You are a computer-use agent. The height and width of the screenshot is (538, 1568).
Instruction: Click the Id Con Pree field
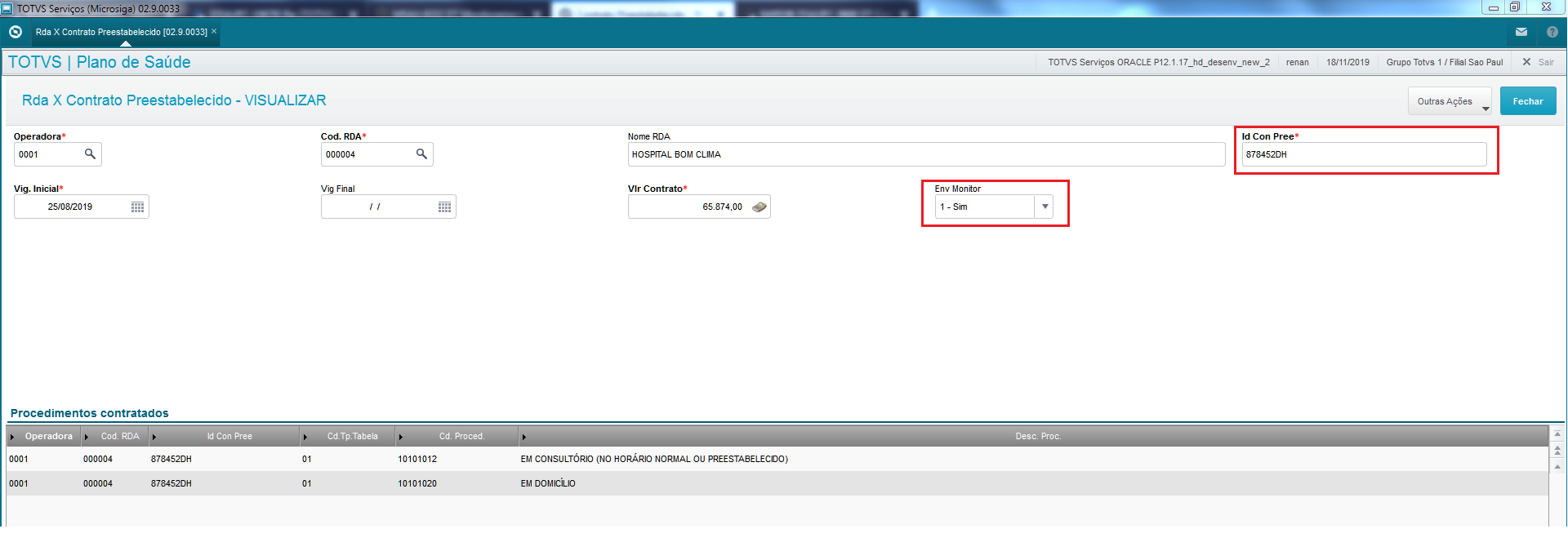coord(1364,154)
